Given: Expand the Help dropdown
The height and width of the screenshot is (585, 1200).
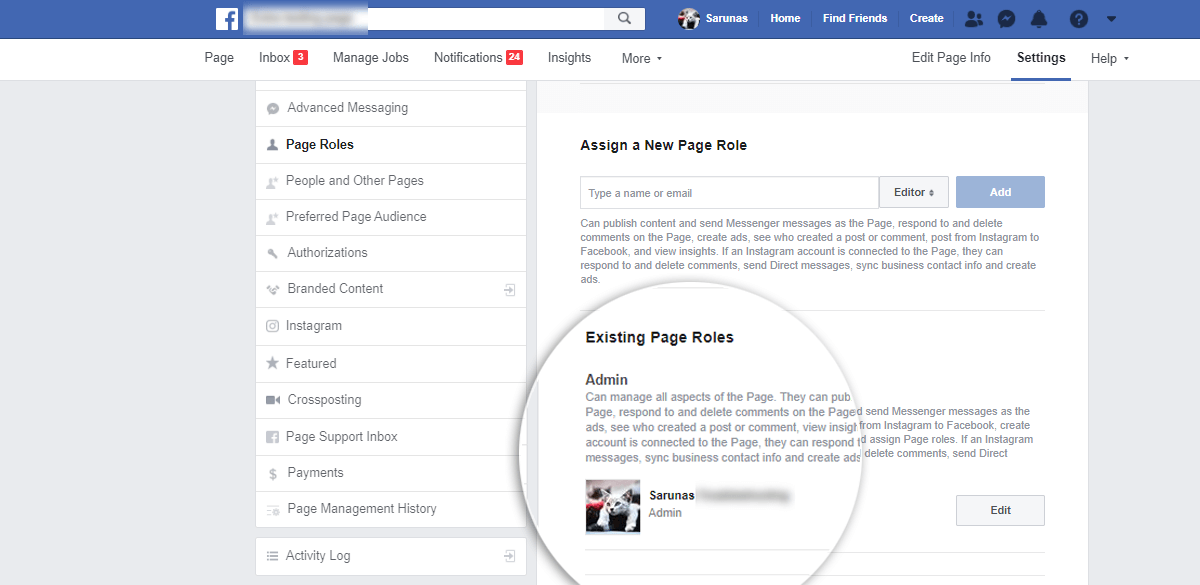Looking at the screenshot, I should 1110,59.
